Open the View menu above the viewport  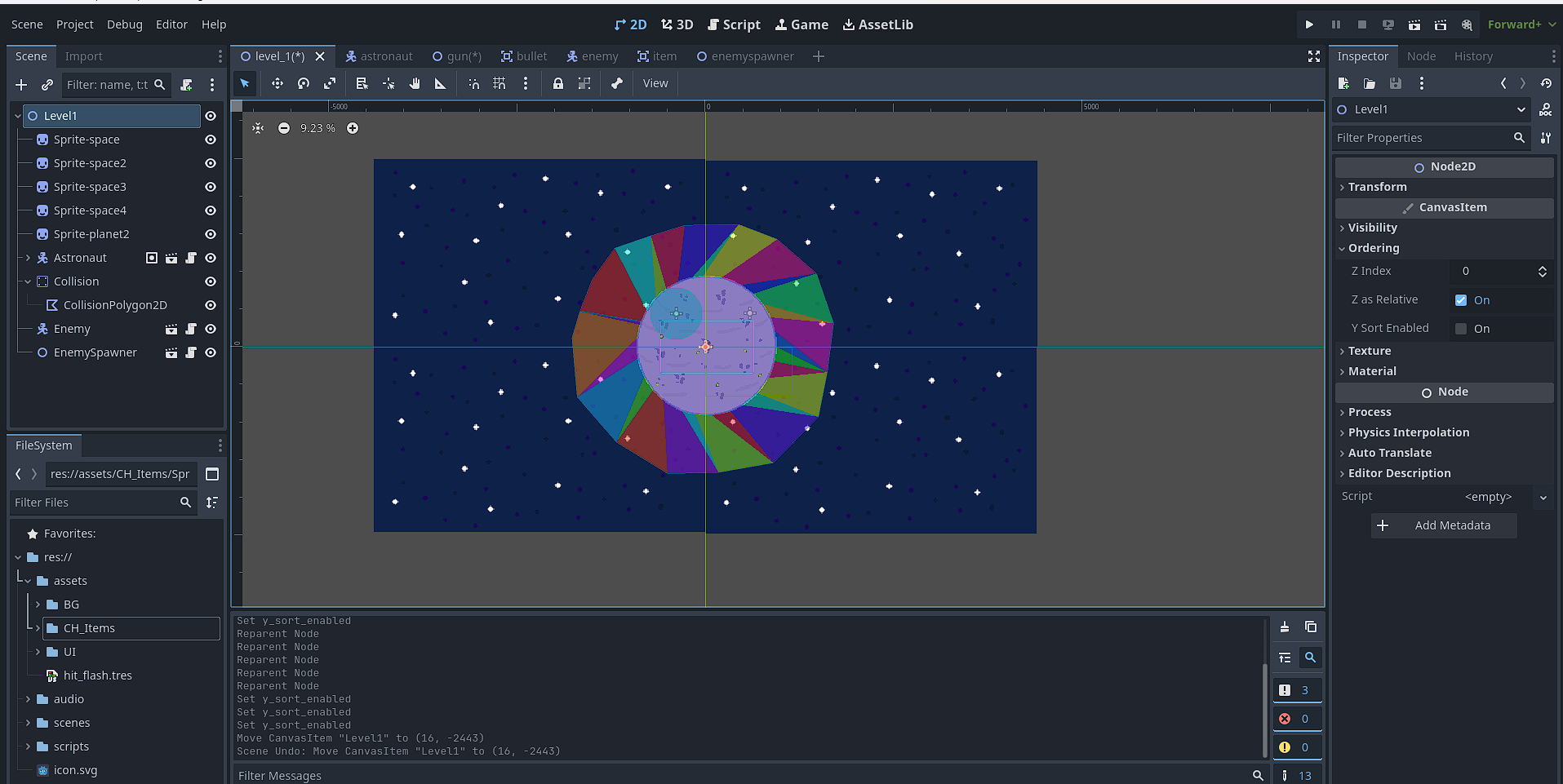(655, 83)
